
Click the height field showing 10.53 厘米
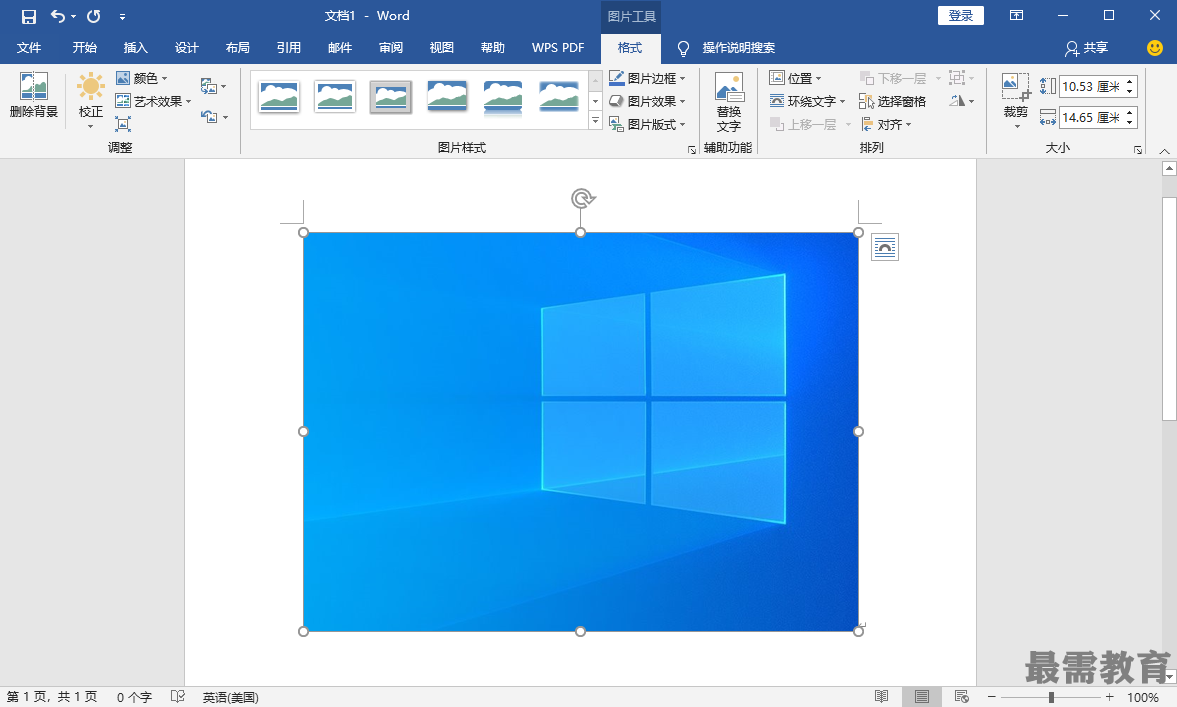coord(1091,86)
